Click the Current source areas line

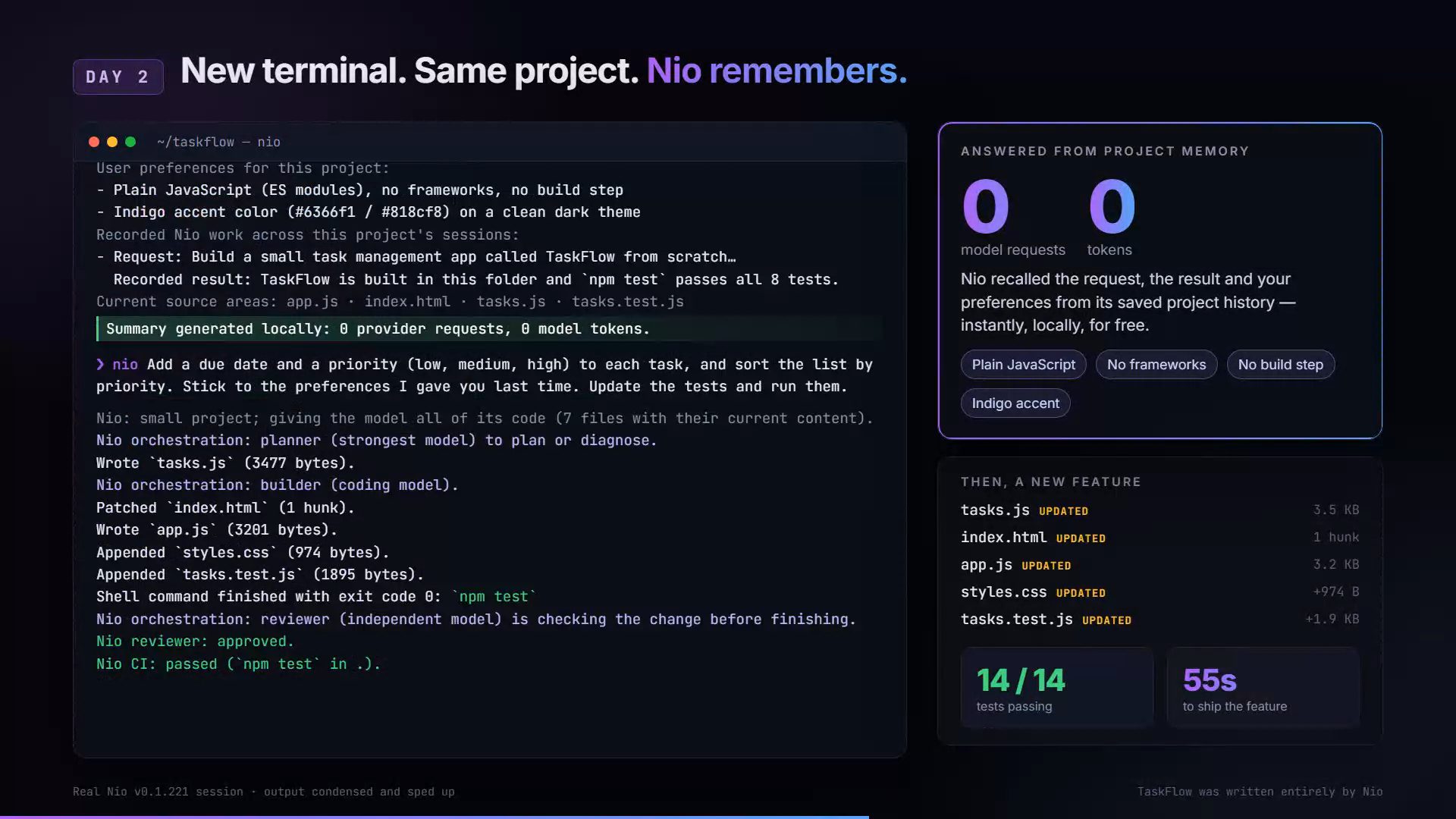(390, 302)
